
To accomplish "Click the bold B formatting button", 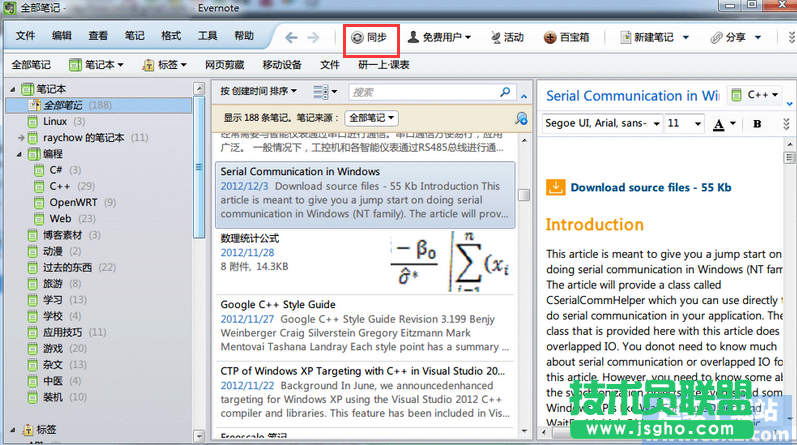I will (x=757, y=124).
